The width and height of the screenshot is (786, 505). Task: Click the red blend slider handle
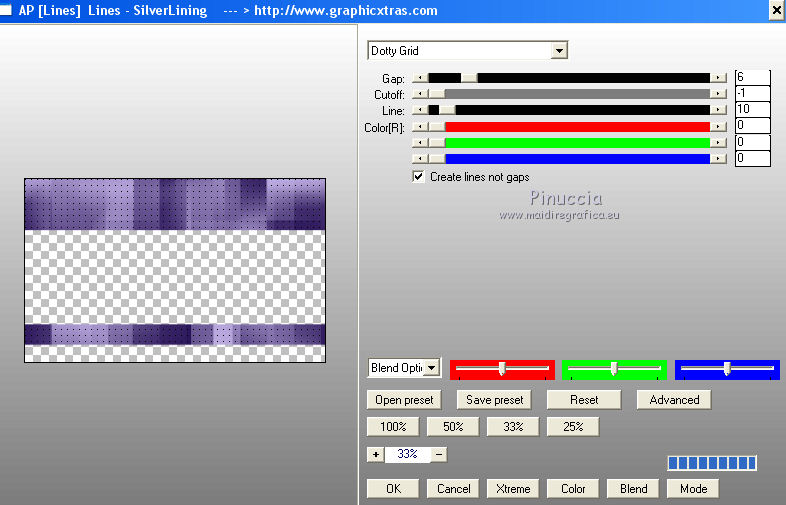click(501, 369)
